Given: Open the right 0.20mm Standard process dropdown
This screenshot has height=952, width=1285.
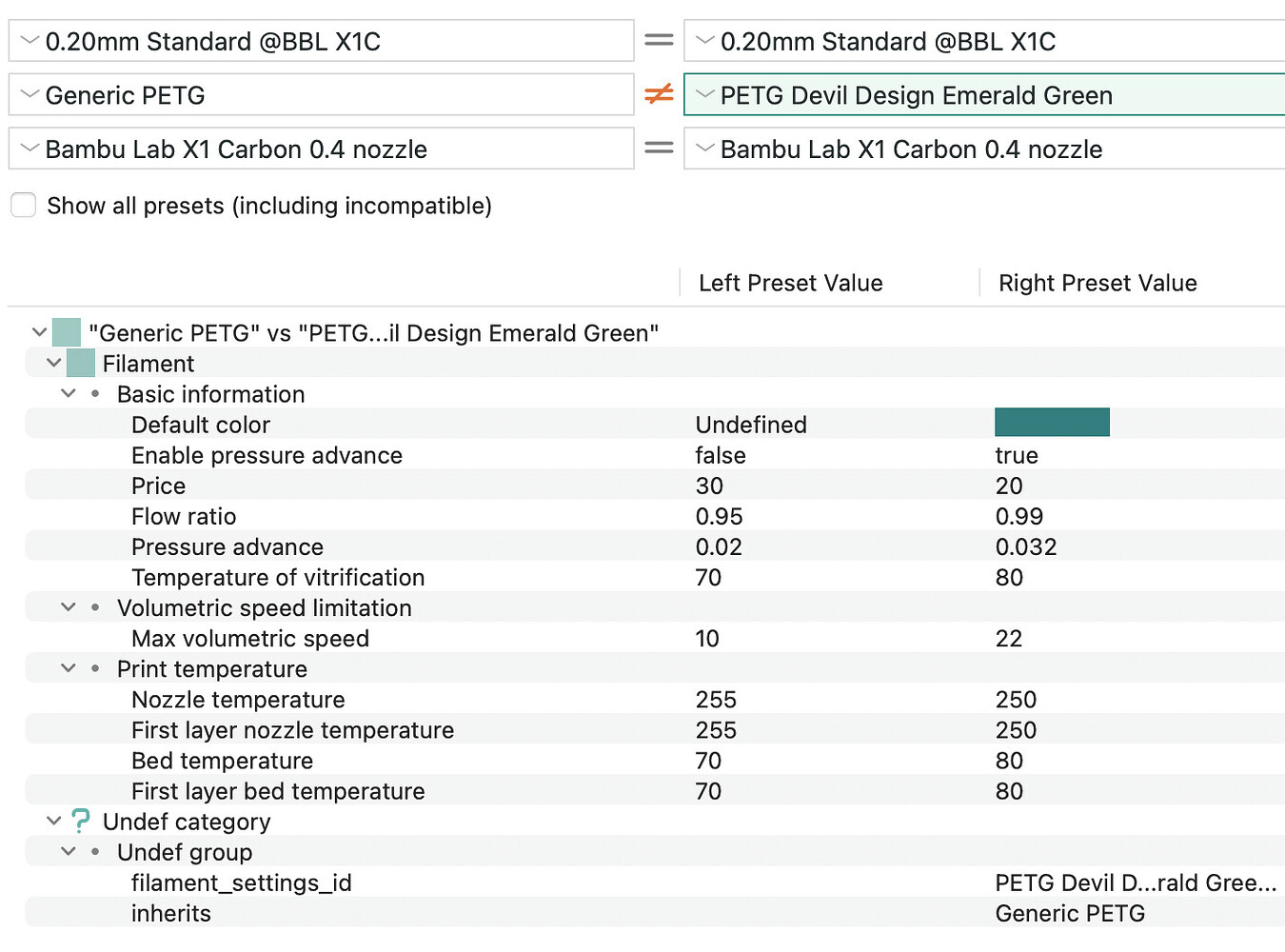Looking at the screenshot, I should pos(984,42).
